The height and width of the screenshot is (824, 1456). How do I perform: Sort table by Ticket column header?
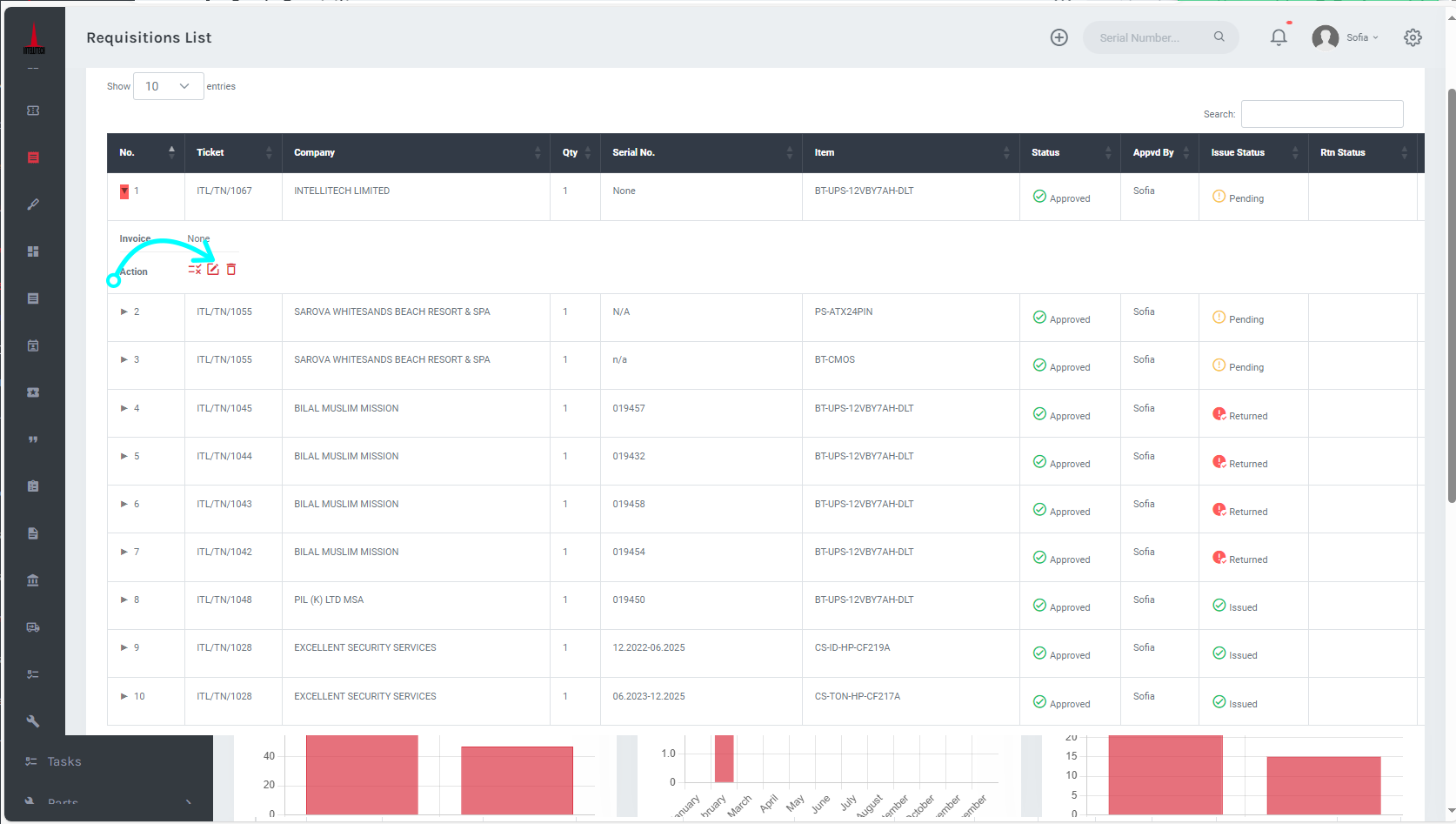pos(233,152)
